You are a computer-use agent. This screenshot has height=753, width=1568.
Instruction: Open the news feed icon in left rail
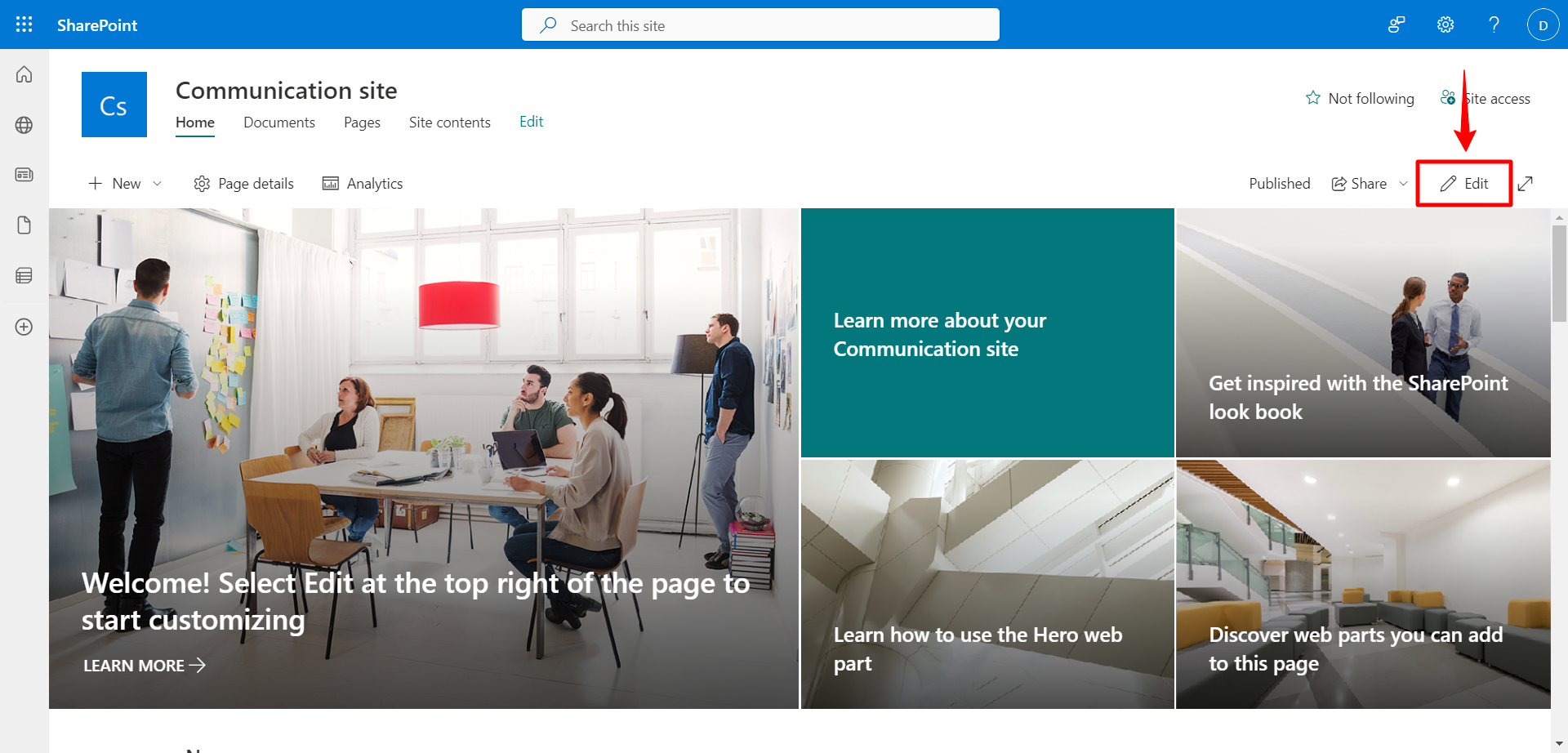(x=24, y=175)
